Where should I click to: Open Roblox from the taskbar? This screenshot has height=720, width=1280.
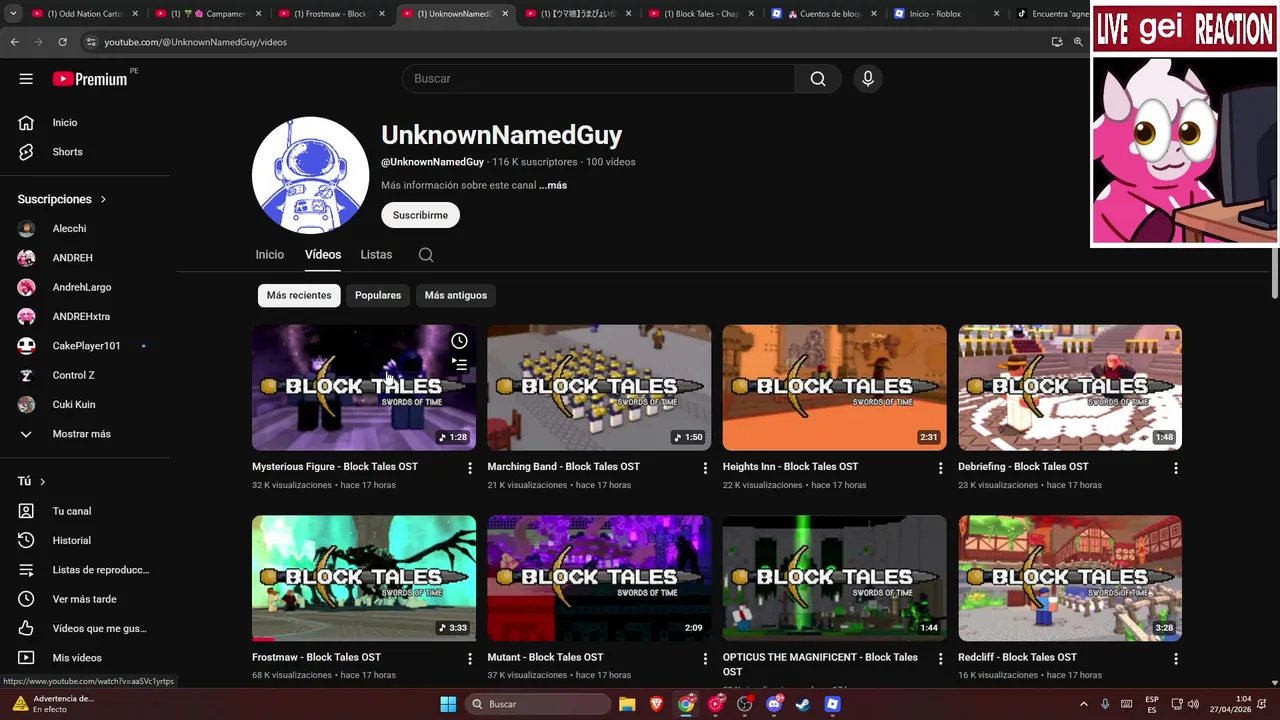[x=833, y=704]
